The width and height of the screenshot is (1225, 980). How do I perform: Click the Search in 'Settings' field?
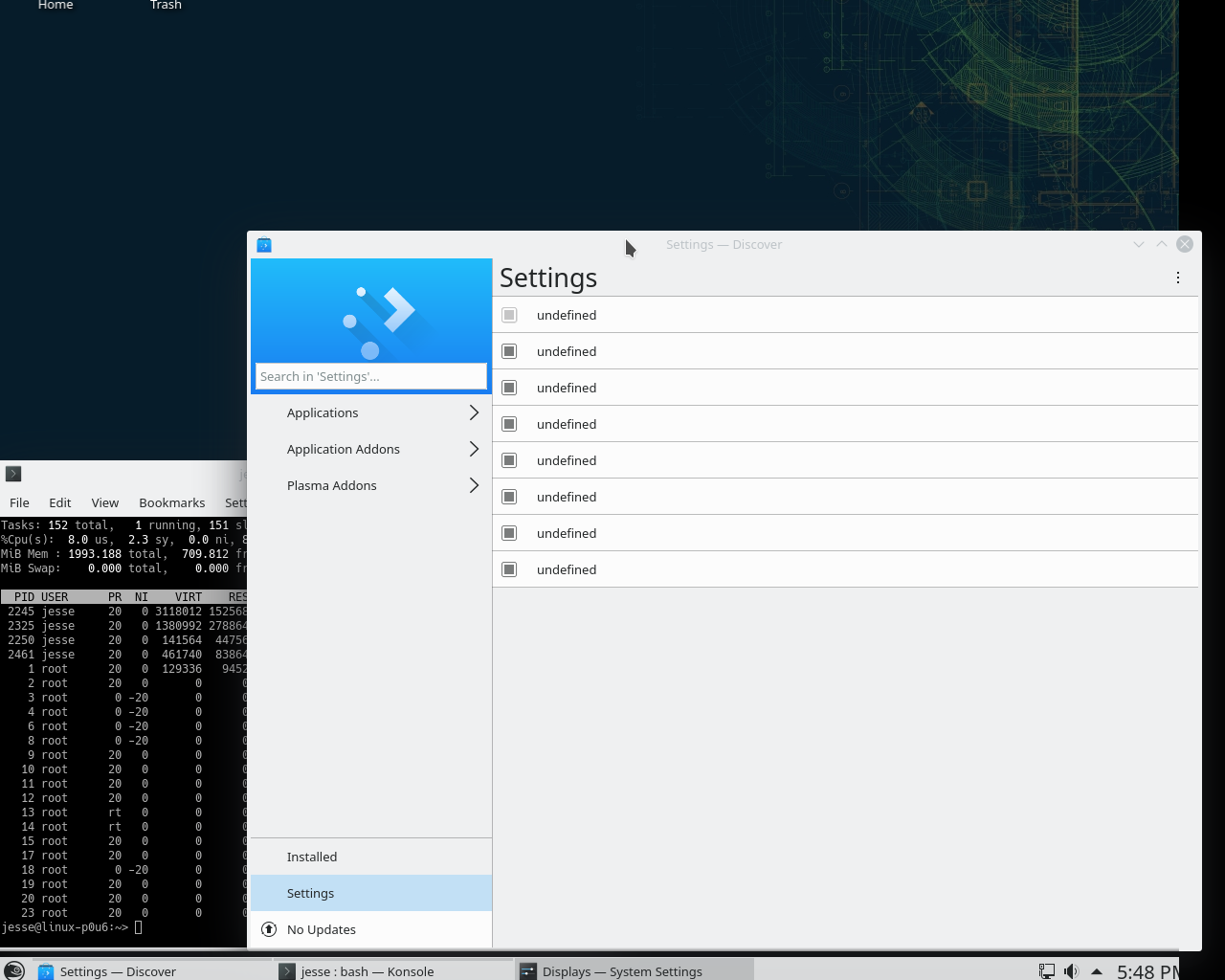[371, 376]
